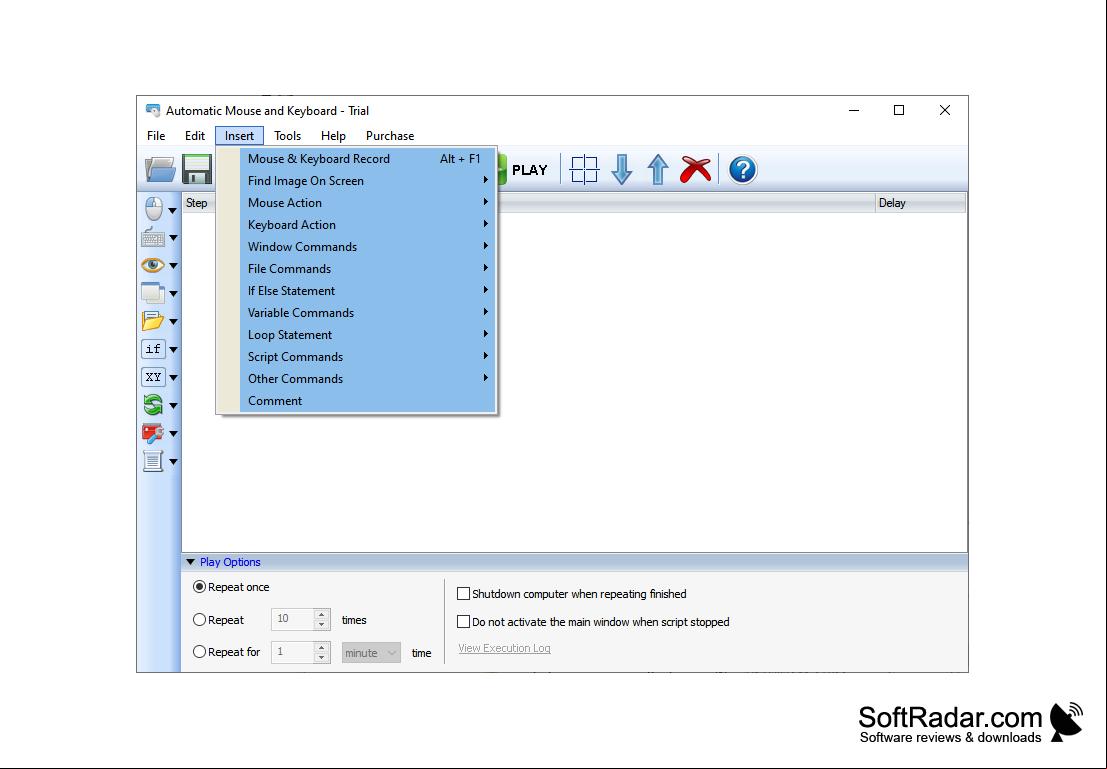
Task: Expand dropdown arrow beside eye icon
Action: click(x=173, y=266)
